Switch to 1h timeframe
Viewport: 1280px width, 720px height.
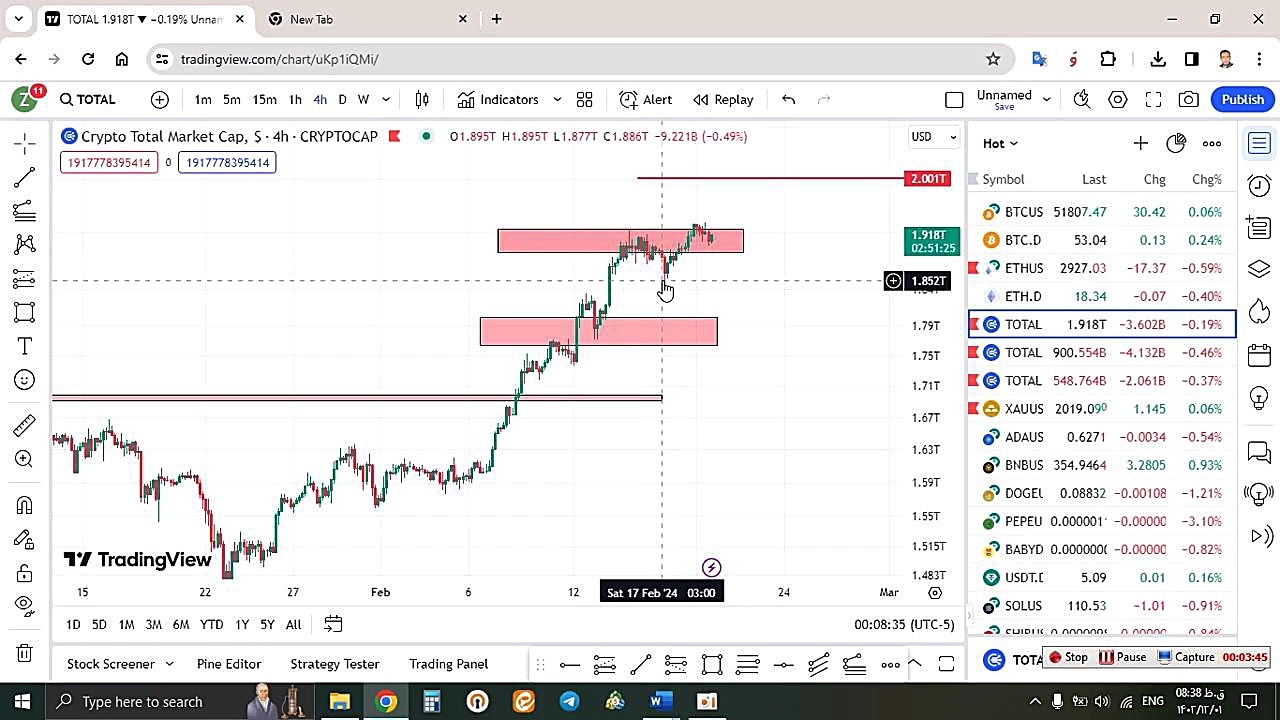(295, 99)
